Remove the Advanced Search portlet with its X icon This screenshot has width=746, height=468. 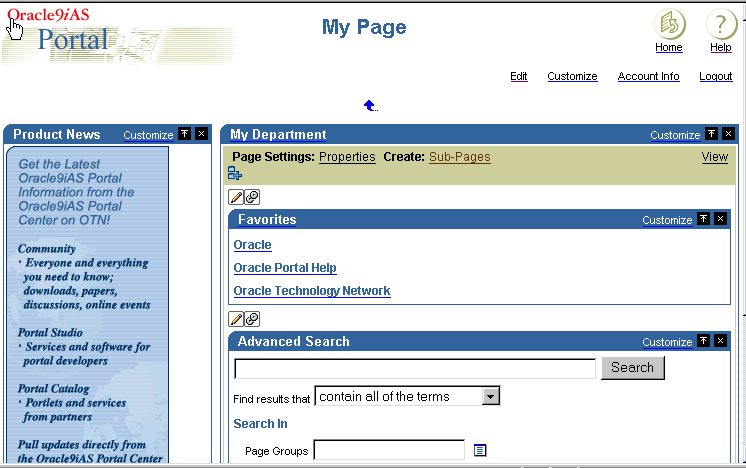pos(720,341)
